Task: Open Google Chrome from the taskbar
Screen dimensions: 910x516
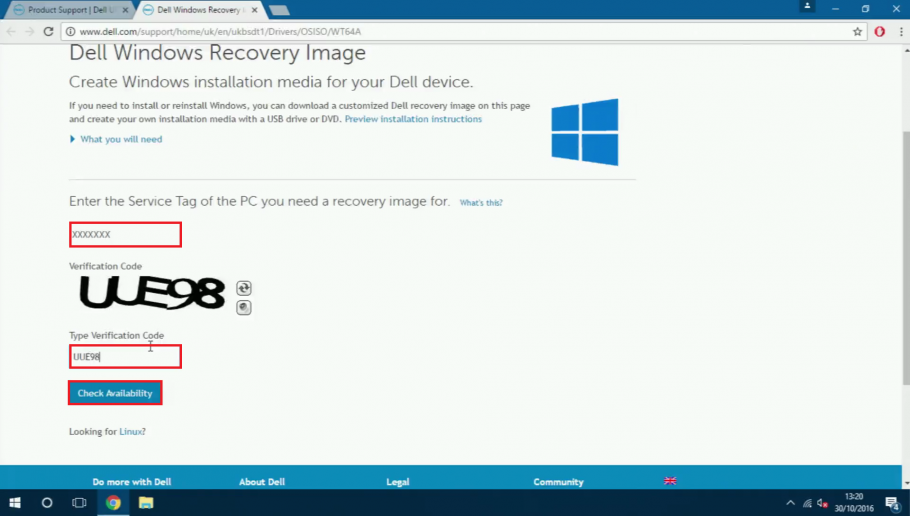Action: coord(113,503)
